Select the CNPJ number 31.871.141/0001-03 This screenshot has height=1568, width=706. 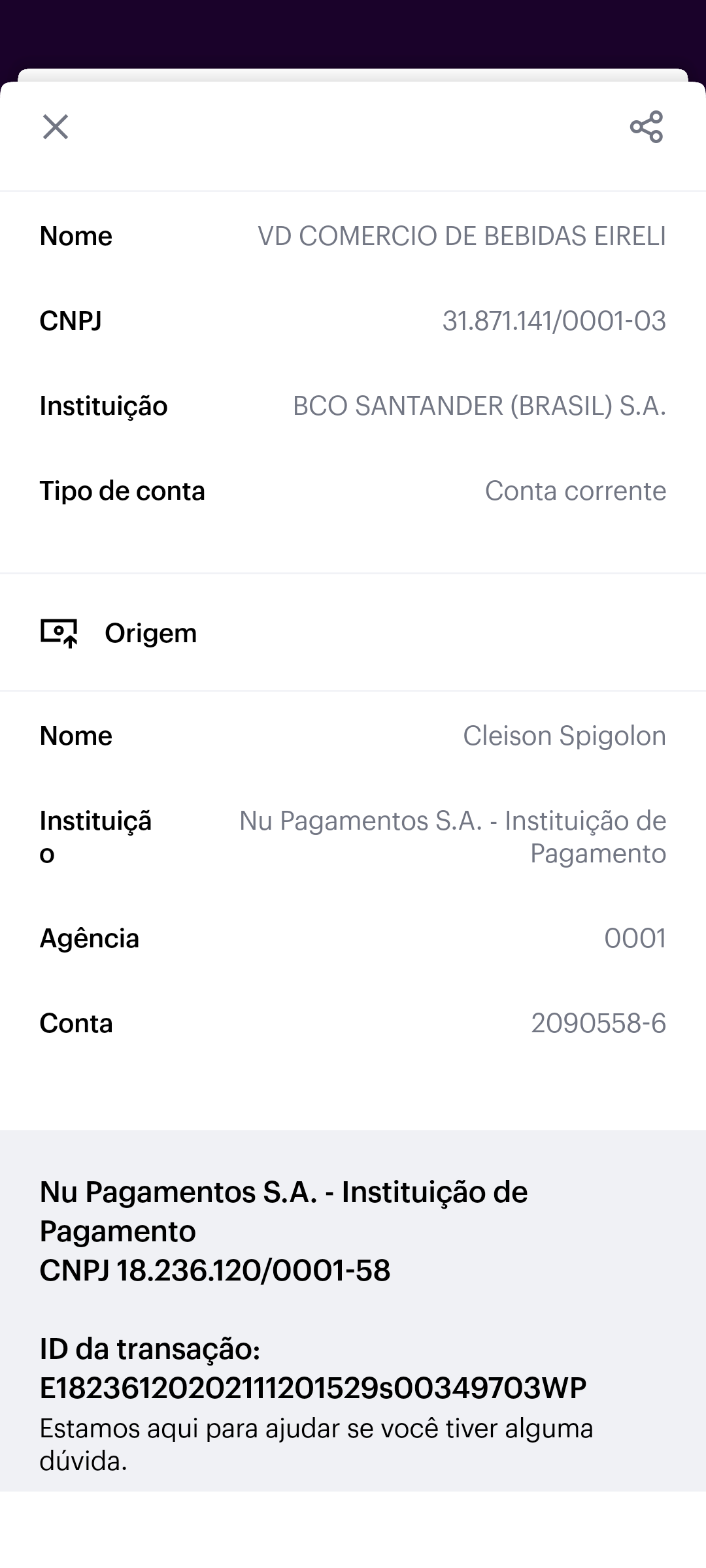pyautogui.click(x=554, y=321)
